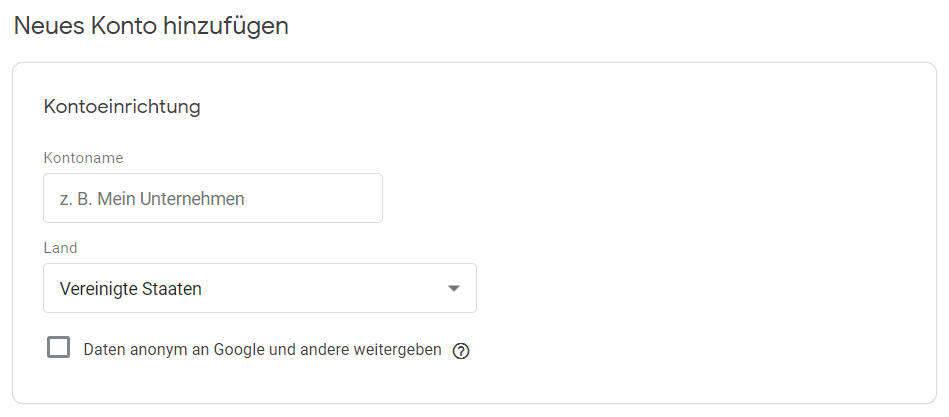This screenshot has width=949, height=417.
Task: Click the Land dropdown arrow
Action: (453, 289)
